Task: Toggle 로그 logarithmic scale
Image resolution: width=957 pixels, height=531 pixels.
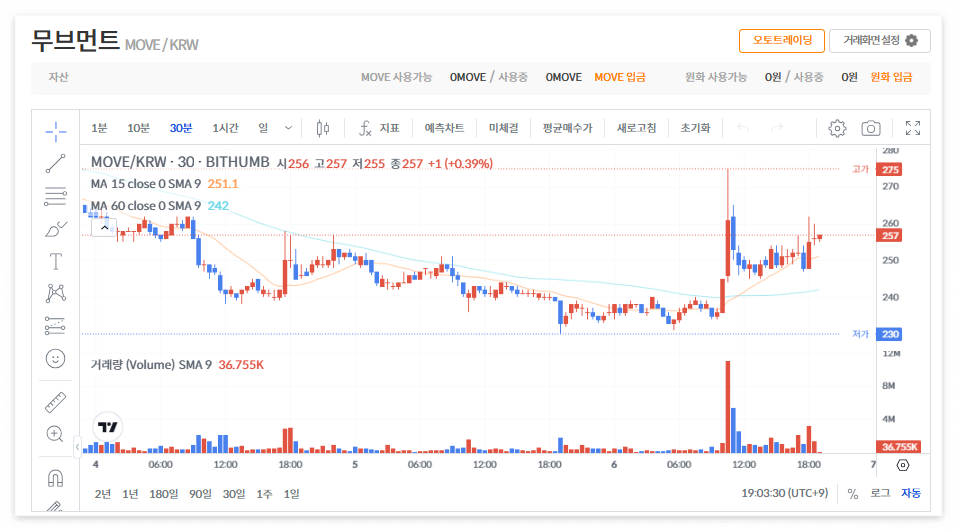Action: pyautogui.click(x=880, y=494)
